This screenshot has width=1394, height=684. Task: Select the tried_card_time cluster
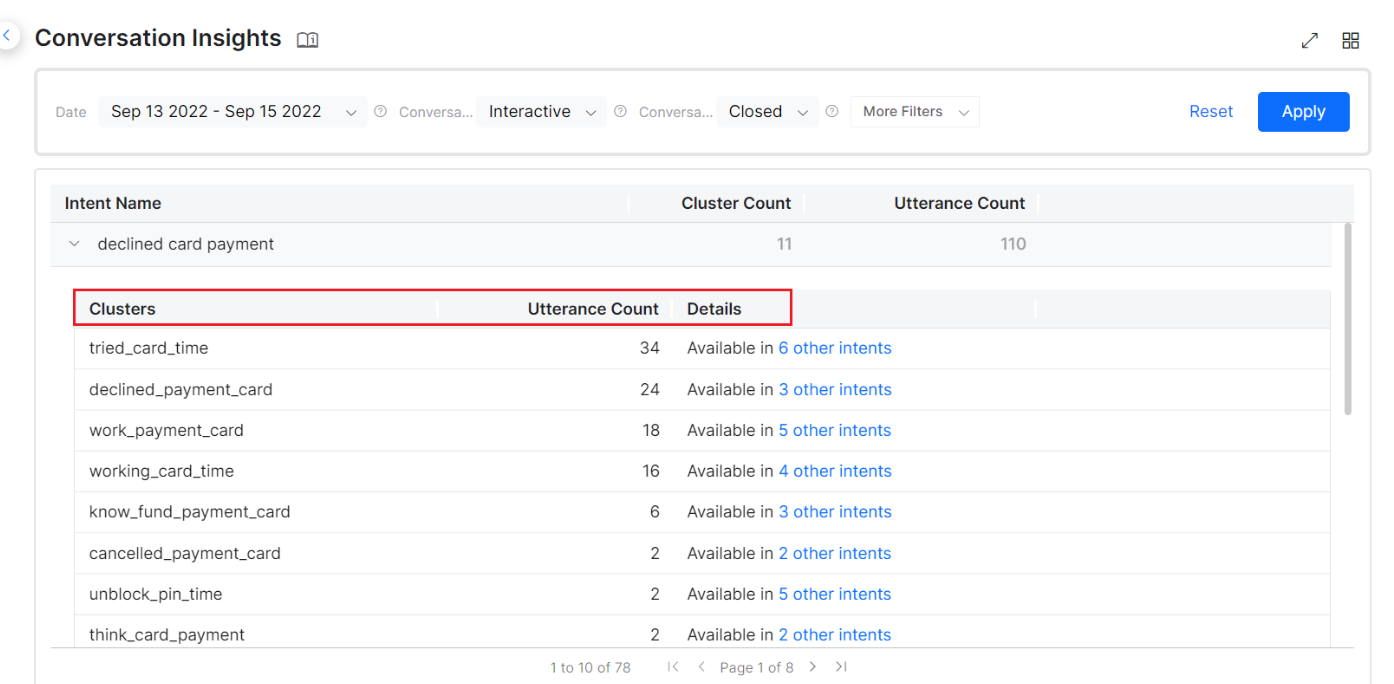click(149, 348)
